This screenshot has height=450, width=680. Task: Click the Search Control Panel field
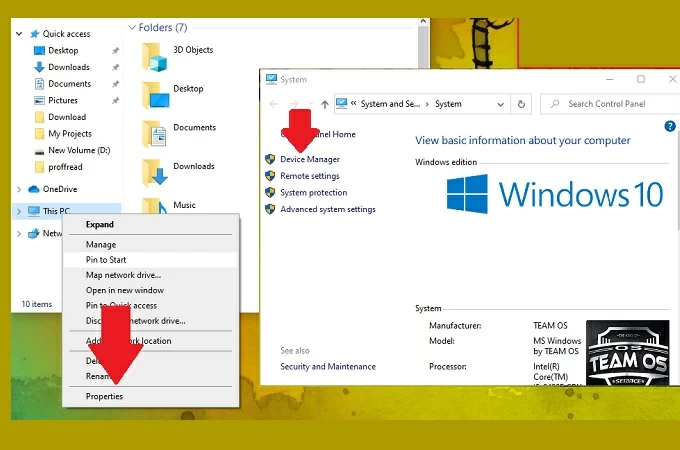pos(606,104)
